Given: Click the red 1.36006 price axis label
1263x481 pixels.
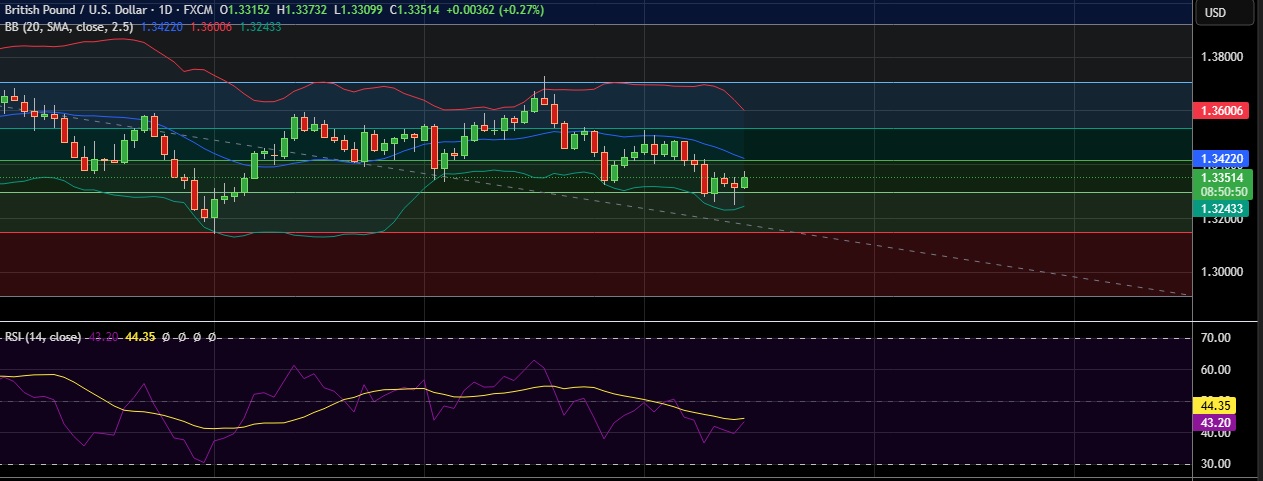Looking at the screenshot, I should 1223,110.
